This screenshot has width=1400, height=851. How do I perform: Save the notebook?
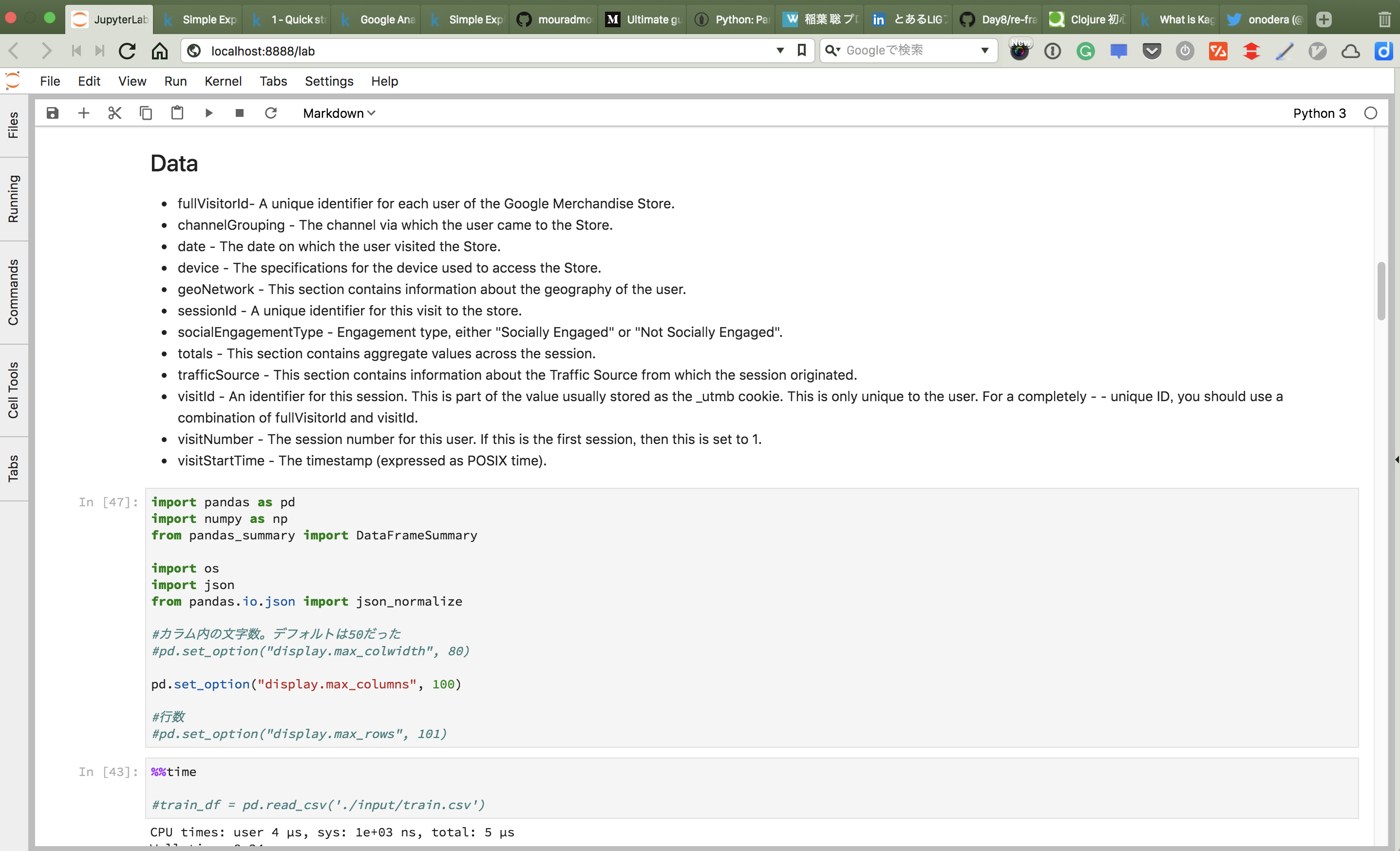point(52,112)
